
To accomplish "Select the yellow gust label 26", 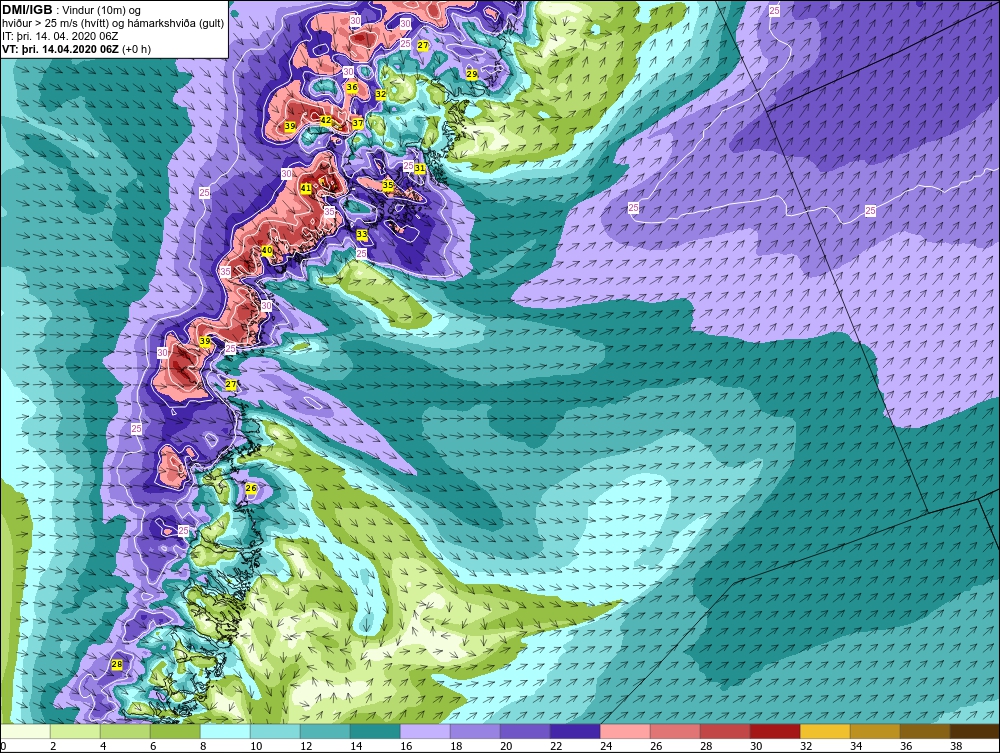I will pos(251,488).
